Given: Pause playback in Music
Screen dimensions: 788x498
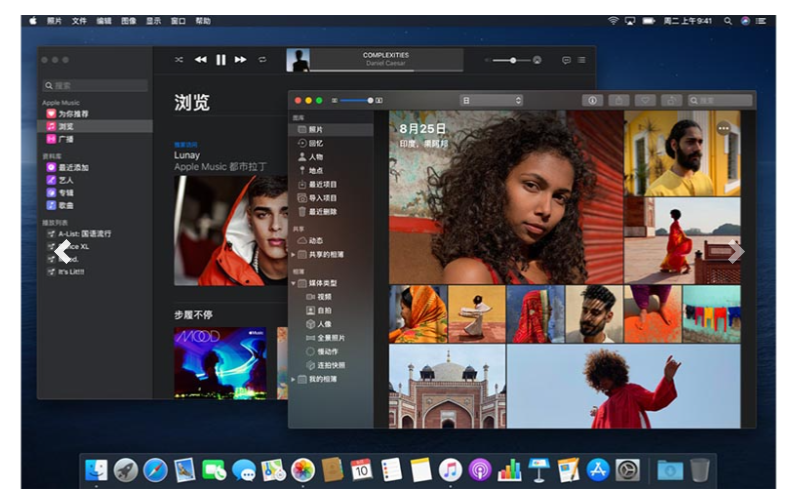Looking at the screenshot, I should [x=221, y=60].
